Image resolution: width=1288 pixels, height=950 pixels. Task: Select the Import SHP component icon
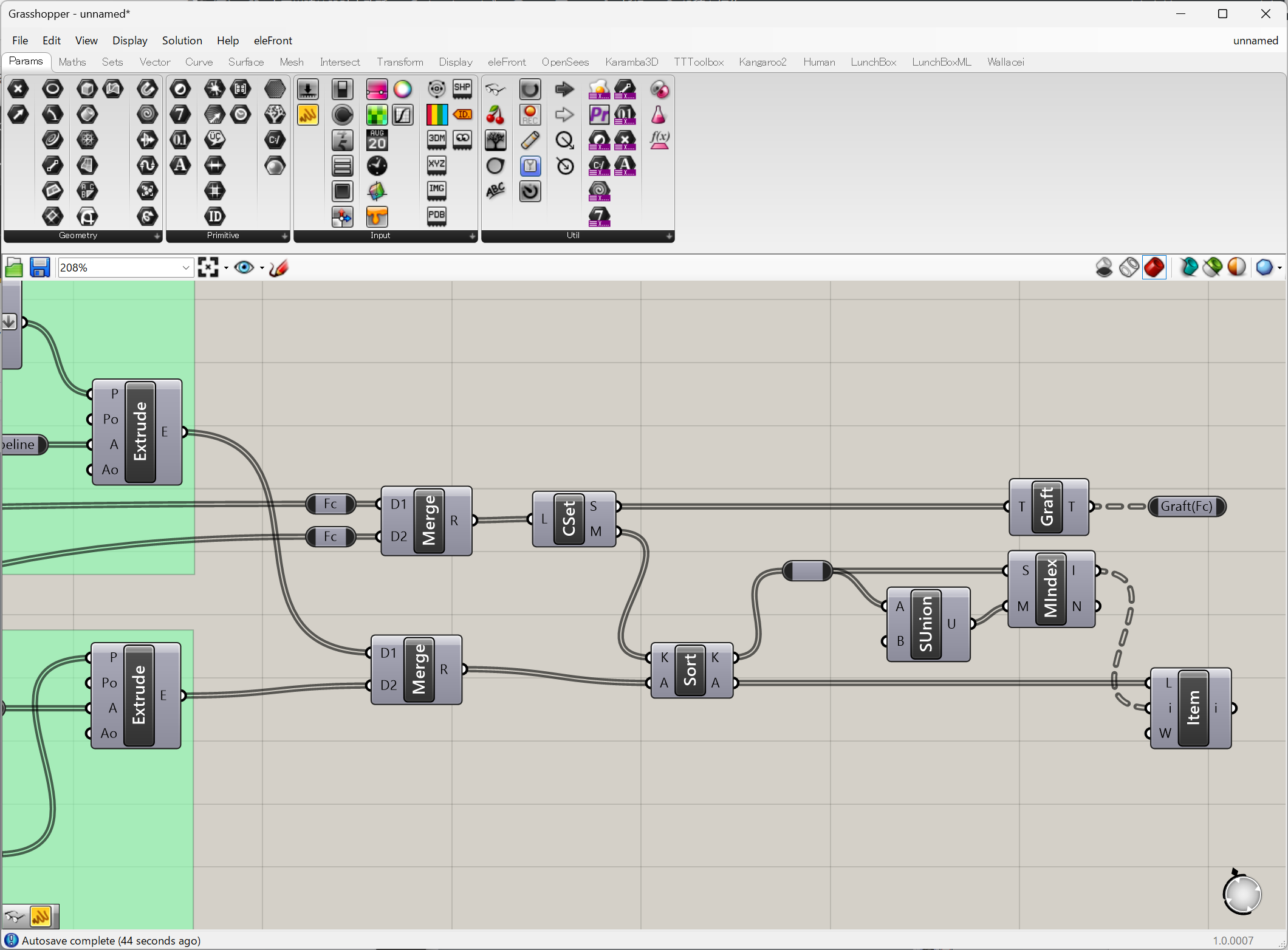coord(462,89)
